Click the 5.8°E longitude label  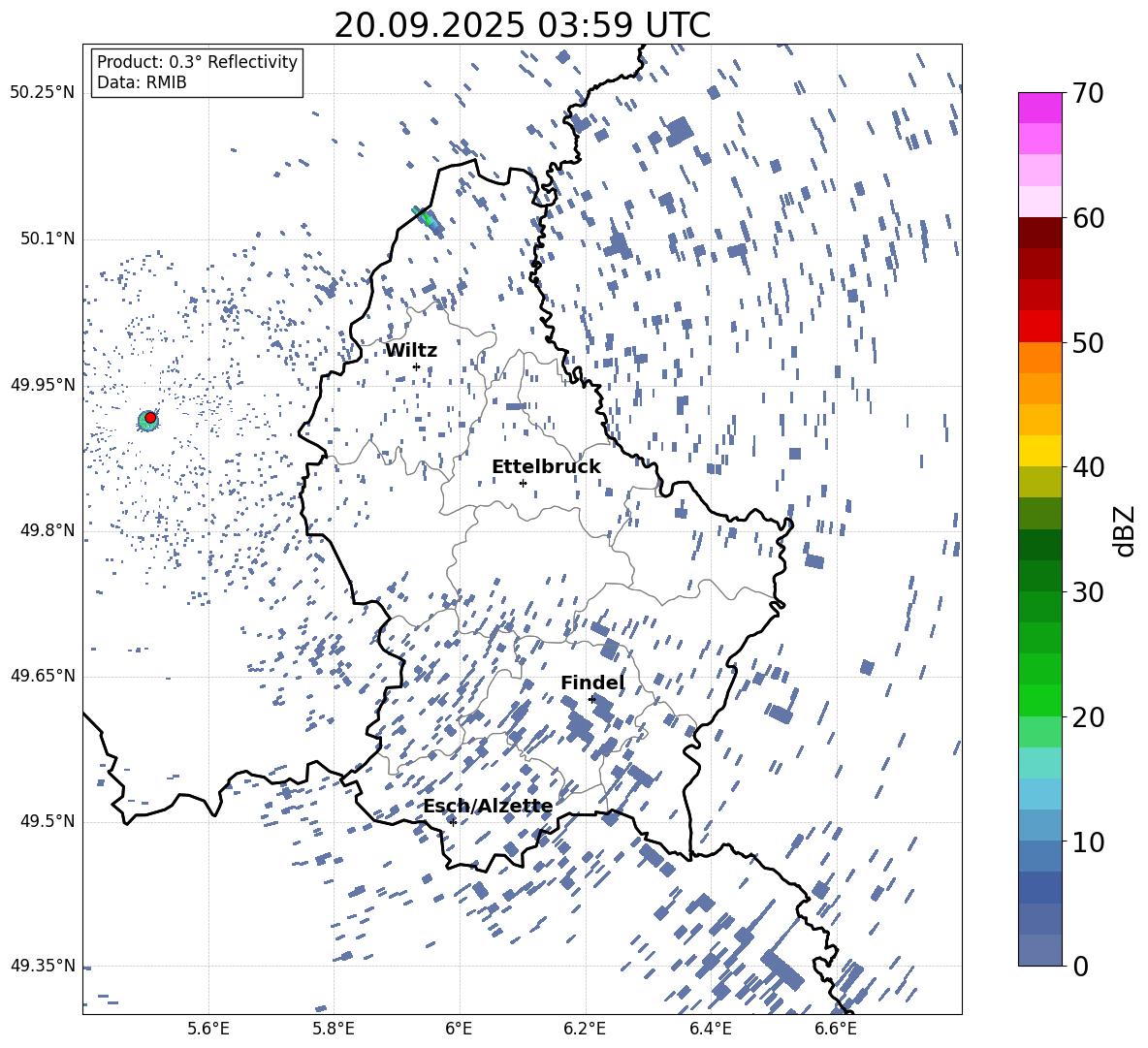(334, 1029)
